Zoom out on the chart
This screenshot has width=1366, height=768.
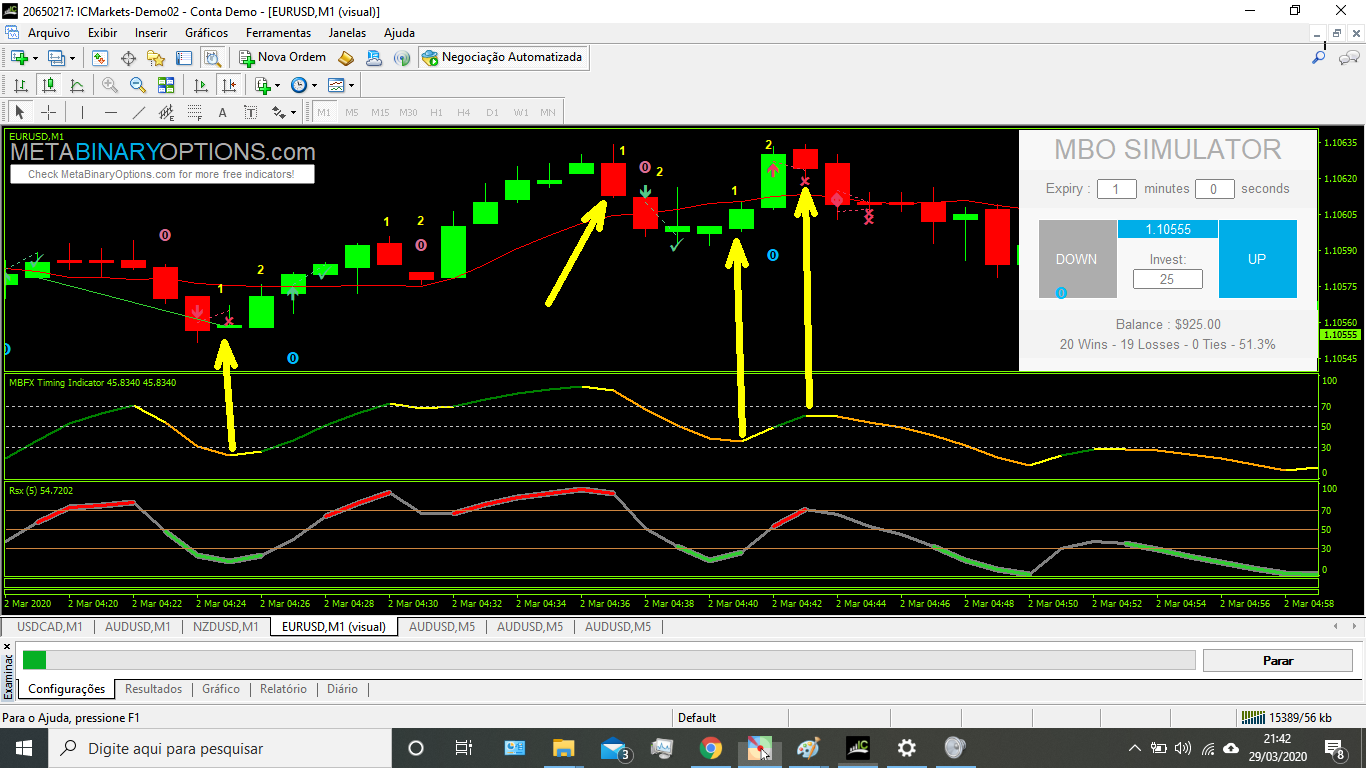(x=138, y=85)
